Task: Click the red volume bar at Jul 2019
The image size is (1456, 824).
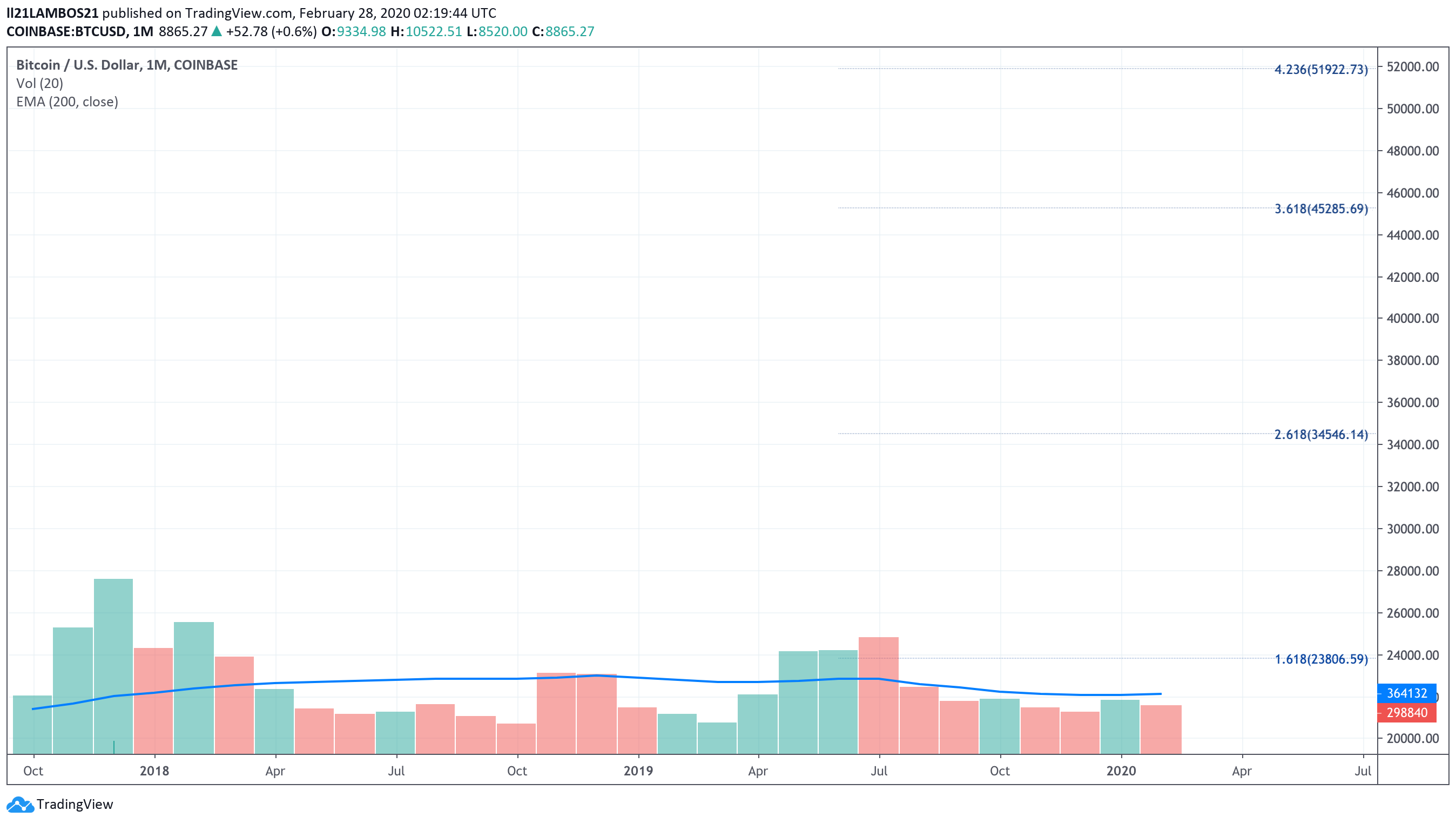Action: coord(878,695)
